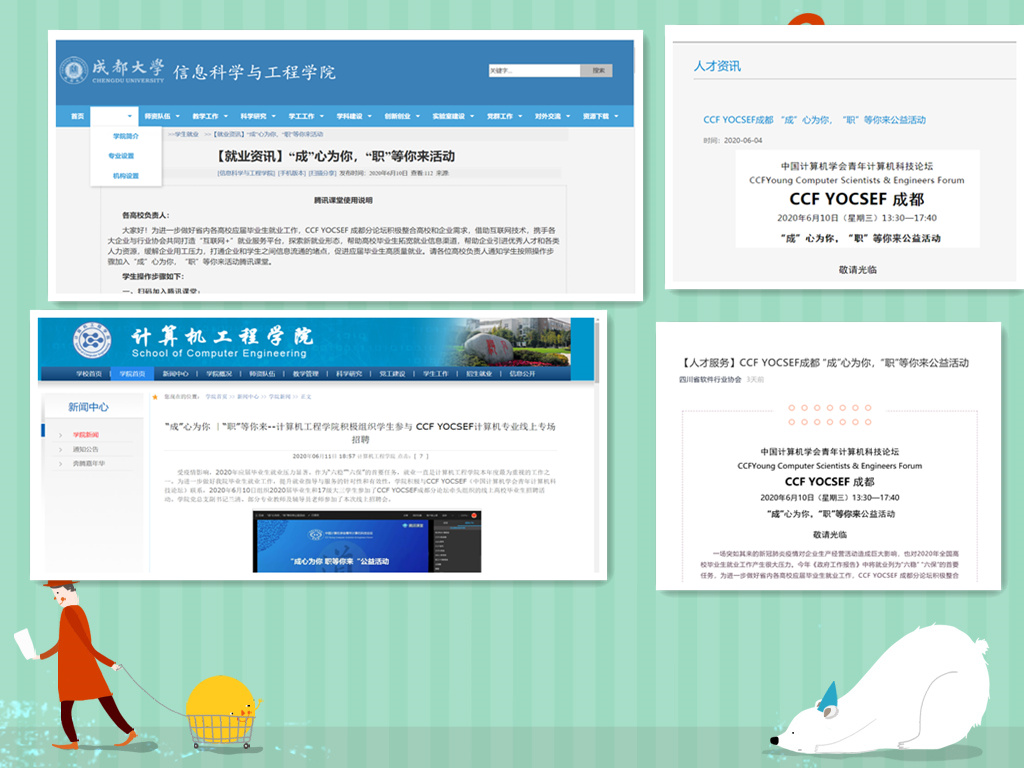The width and height of the screenshot is (1024, 768).
Task: Click the keyword search input field
Action: 533,71
